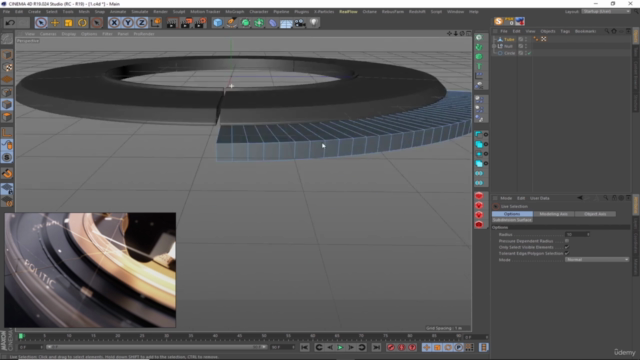The image size is (640, 360).
Task: Switch to Polygons mode in left sidebar
Action: pos(7,117)
